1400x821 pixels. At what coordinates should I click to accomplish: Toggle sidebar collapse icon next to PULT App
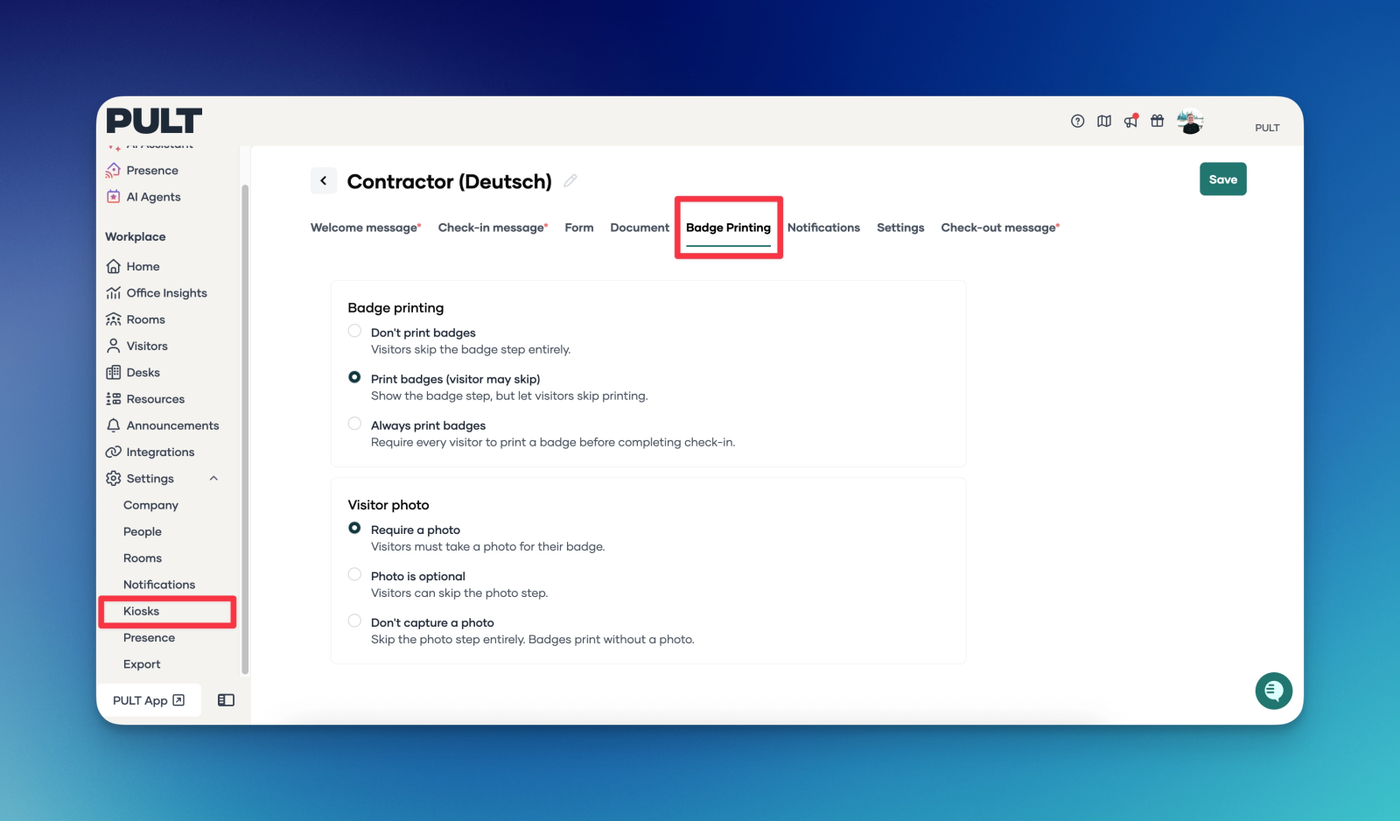point(226,701)
